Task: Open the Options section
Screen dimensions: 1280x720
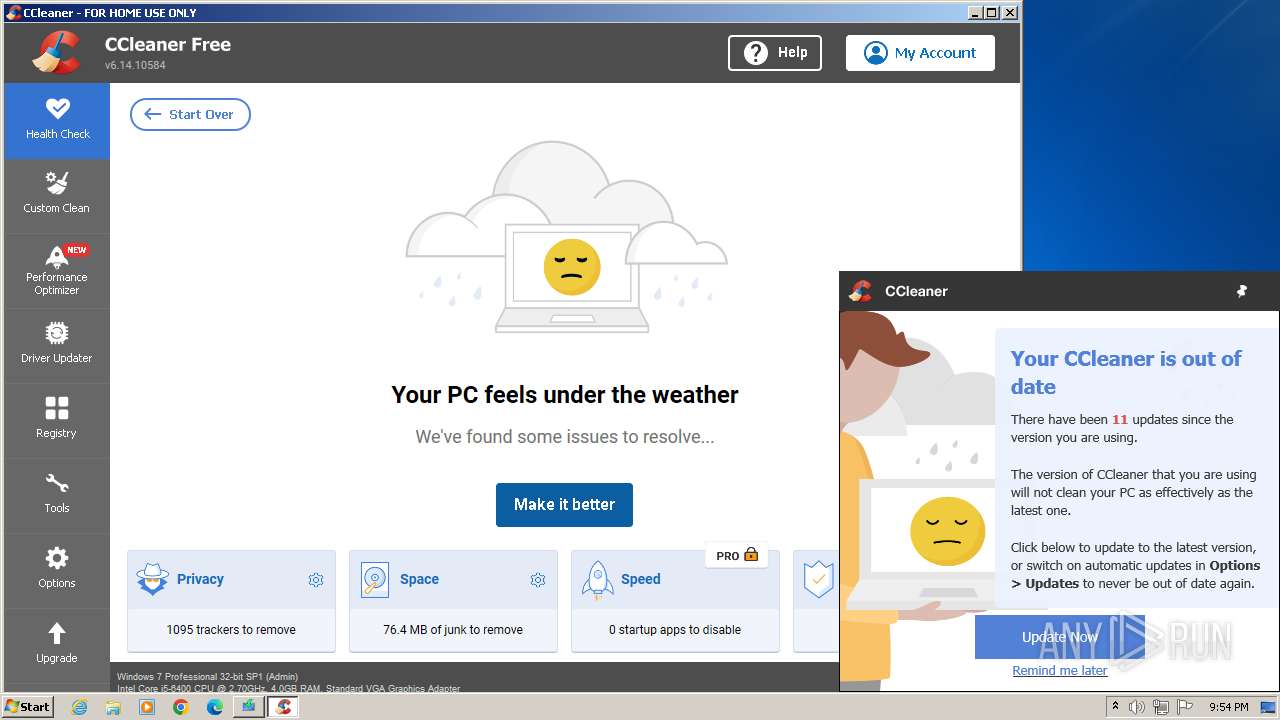Action: click(57, 570)
